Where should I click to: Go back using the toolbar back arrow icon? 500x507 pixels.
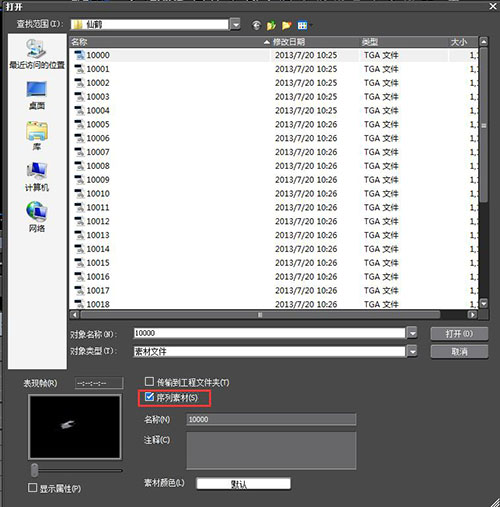click(256, 25)
